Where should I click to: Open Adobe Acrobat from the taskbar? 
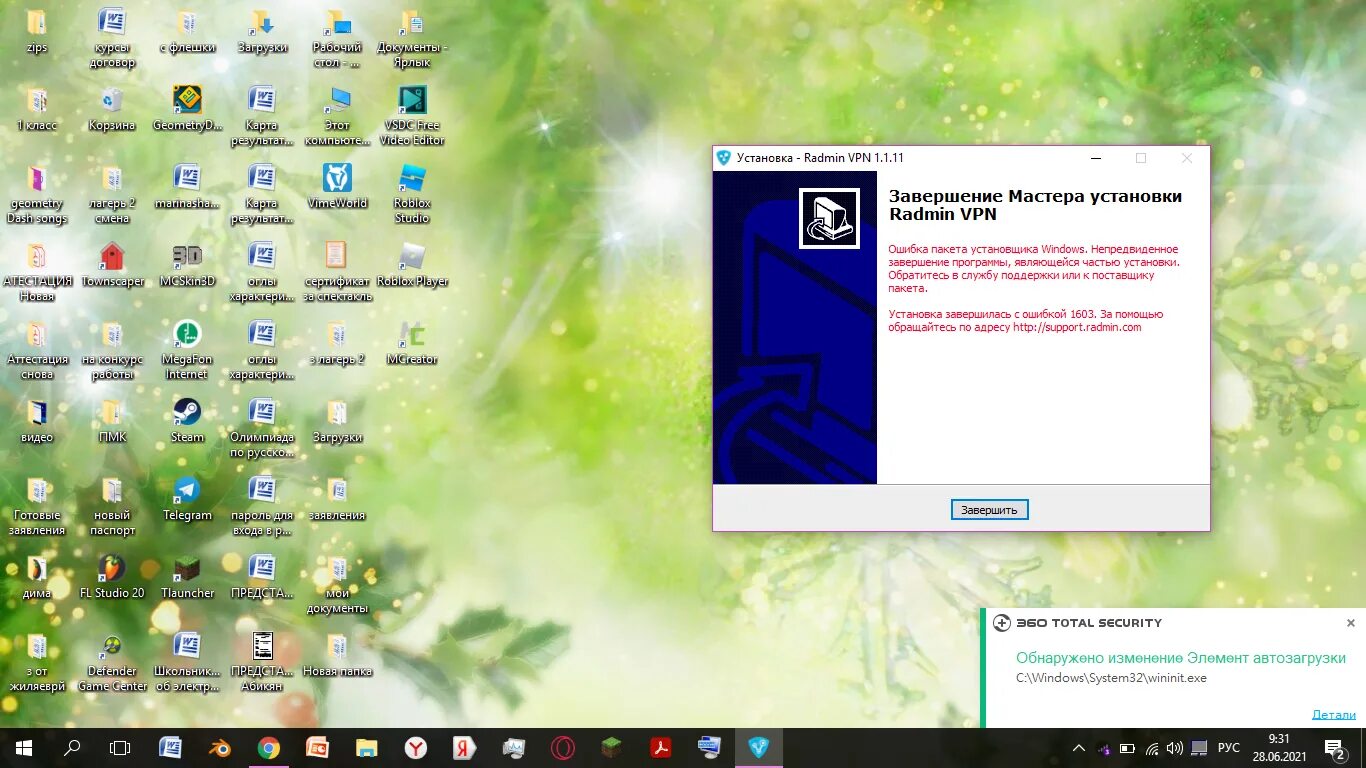click(x=661, y=748)
